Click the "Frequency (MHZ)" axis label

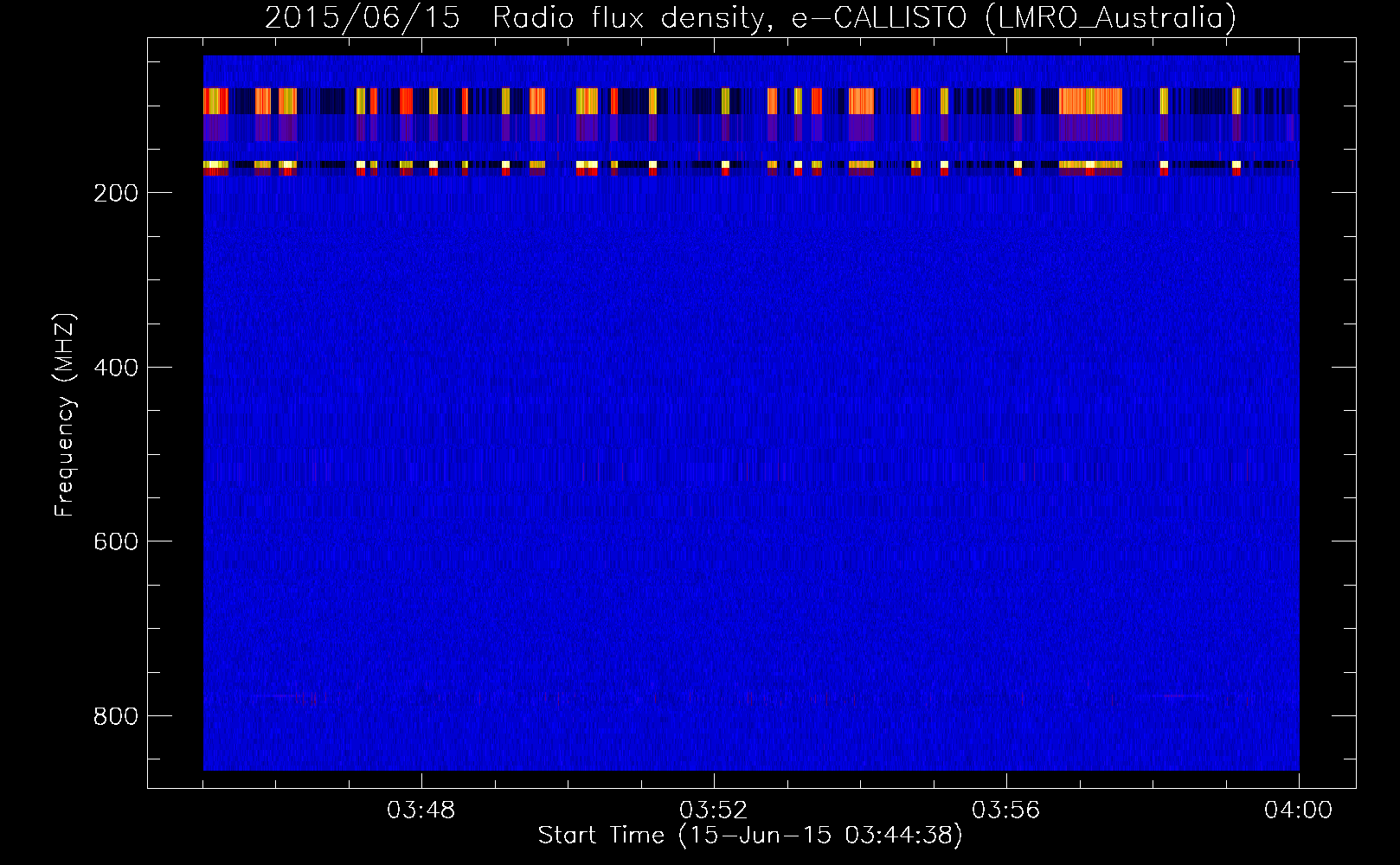click(66, 415)
